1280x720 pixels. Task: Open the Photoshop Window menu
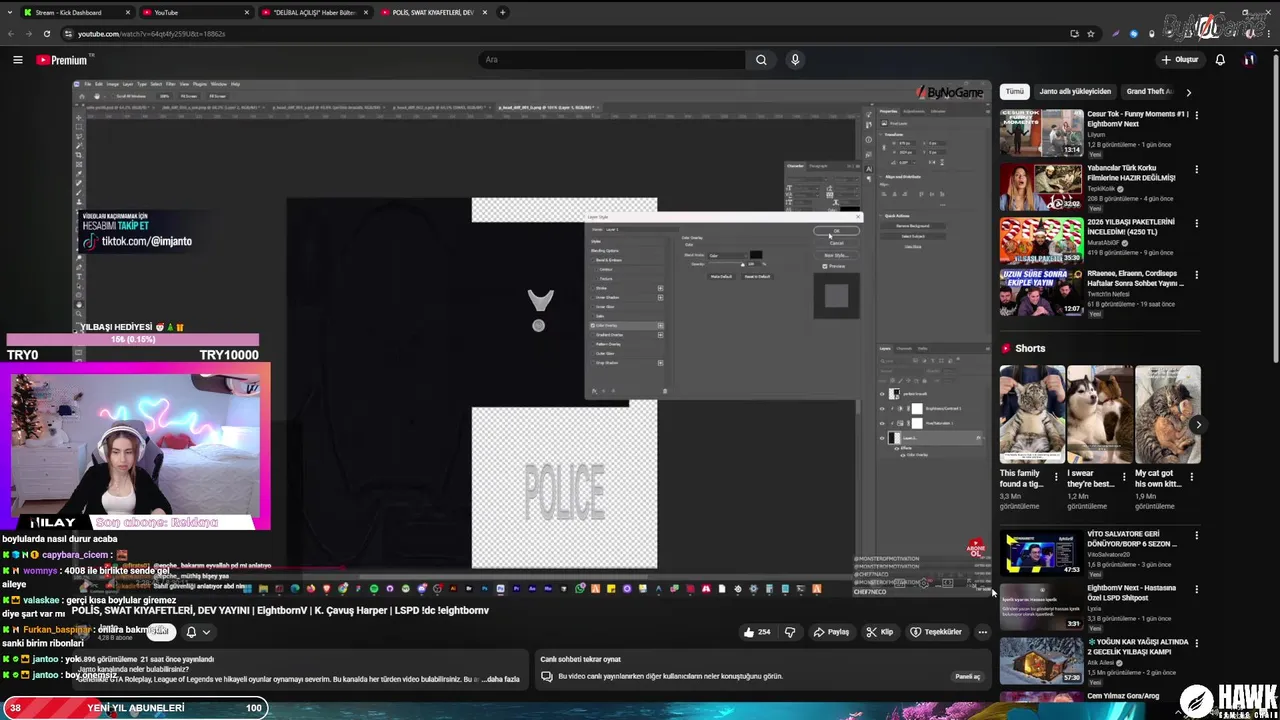point(218,84)
